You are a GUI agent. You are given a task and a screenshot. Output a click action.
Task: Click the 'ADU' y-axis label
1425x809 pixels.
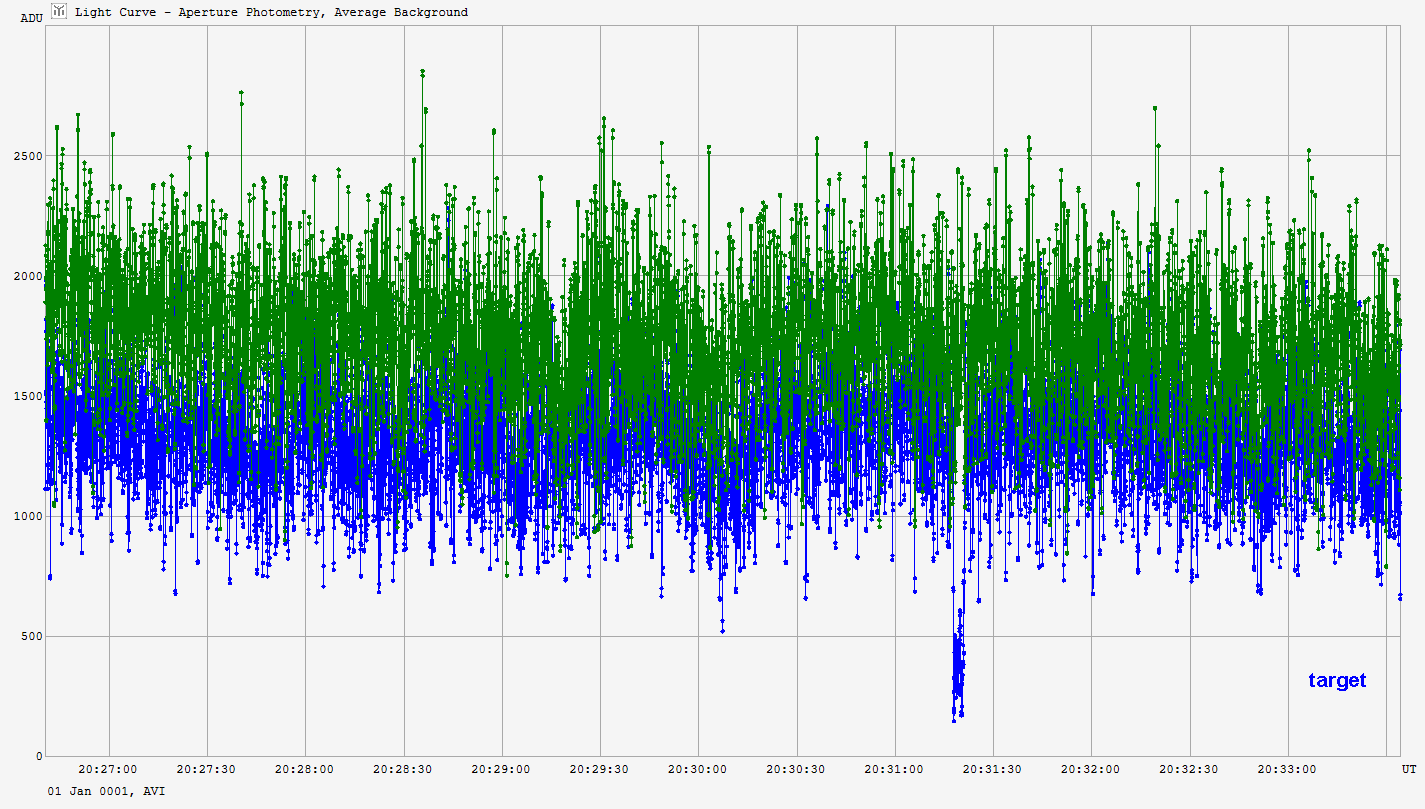click(x=31, y=18)
